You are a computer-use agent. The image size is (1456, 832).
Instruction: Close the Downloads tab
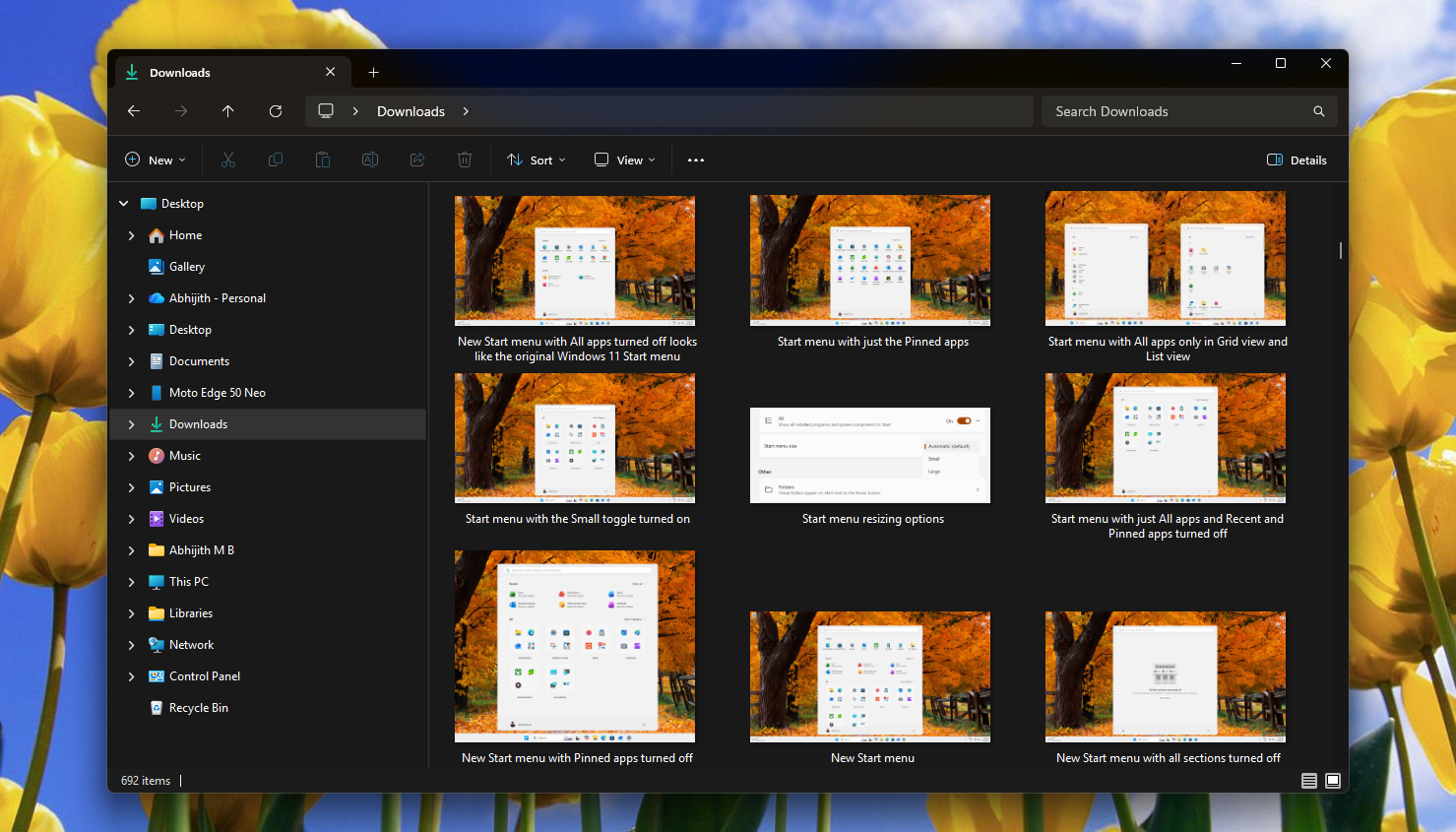coord(331,72)
